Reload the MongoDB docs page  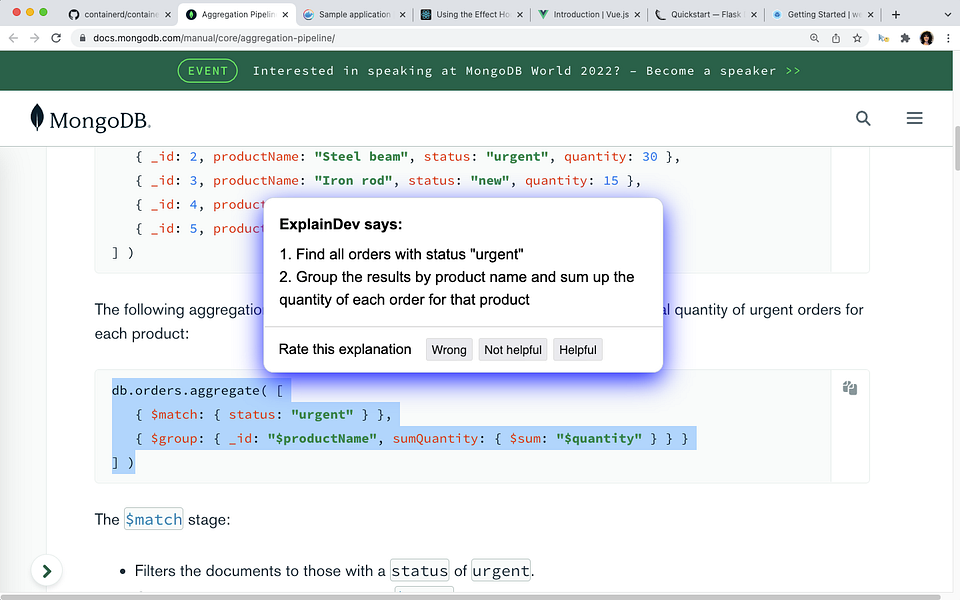point(56,38)
